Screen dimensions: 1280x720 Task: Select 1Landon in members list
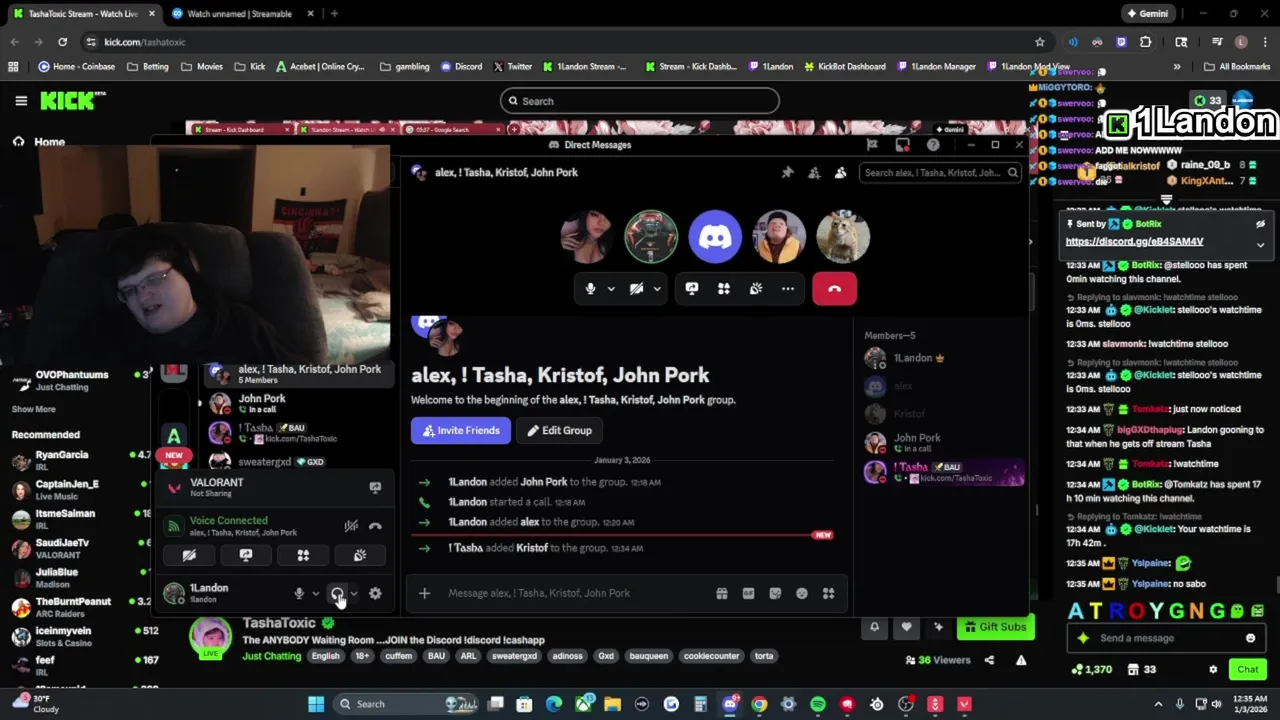coord(944,358)
